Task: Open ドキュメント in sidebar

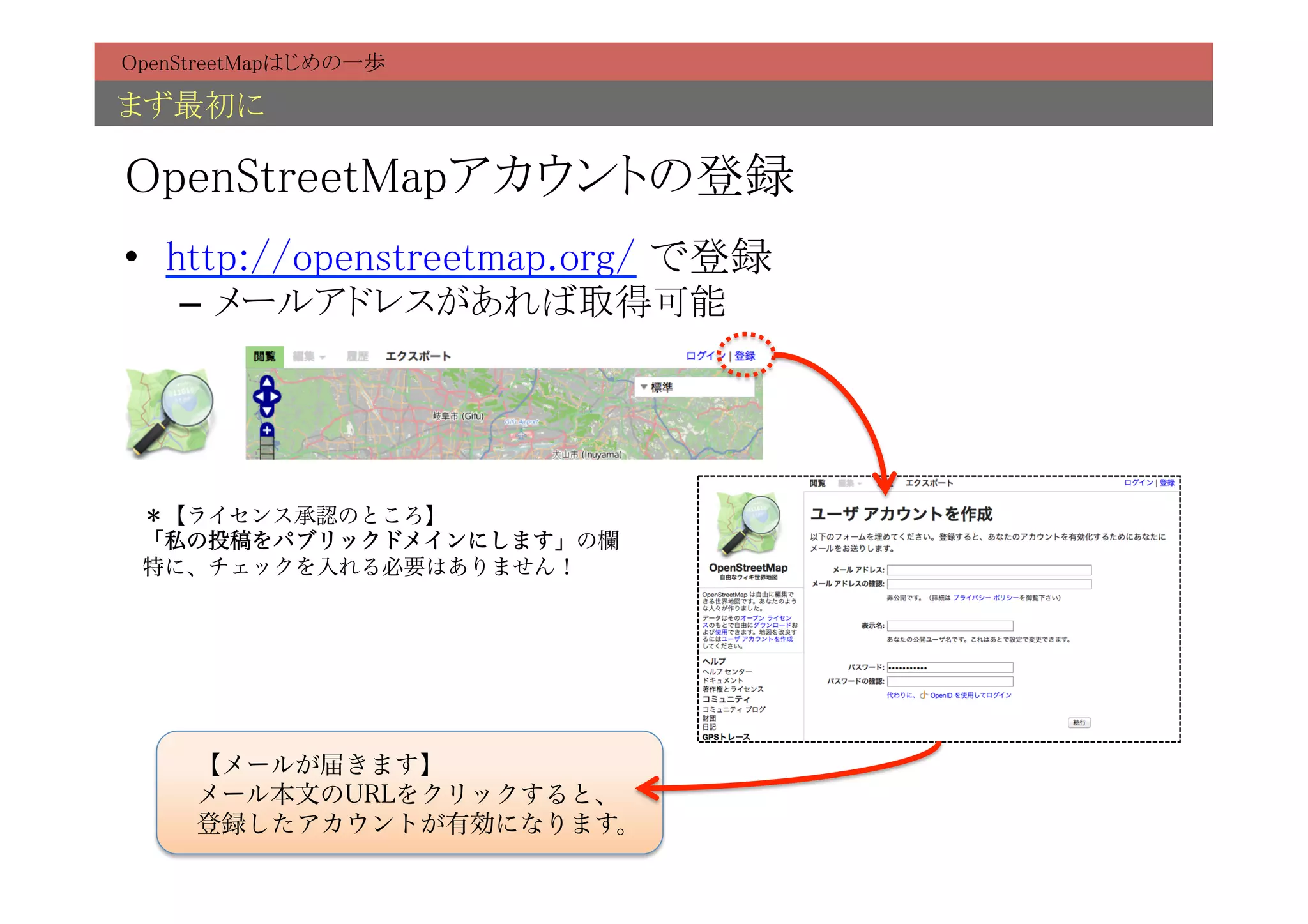Action: 723,680
